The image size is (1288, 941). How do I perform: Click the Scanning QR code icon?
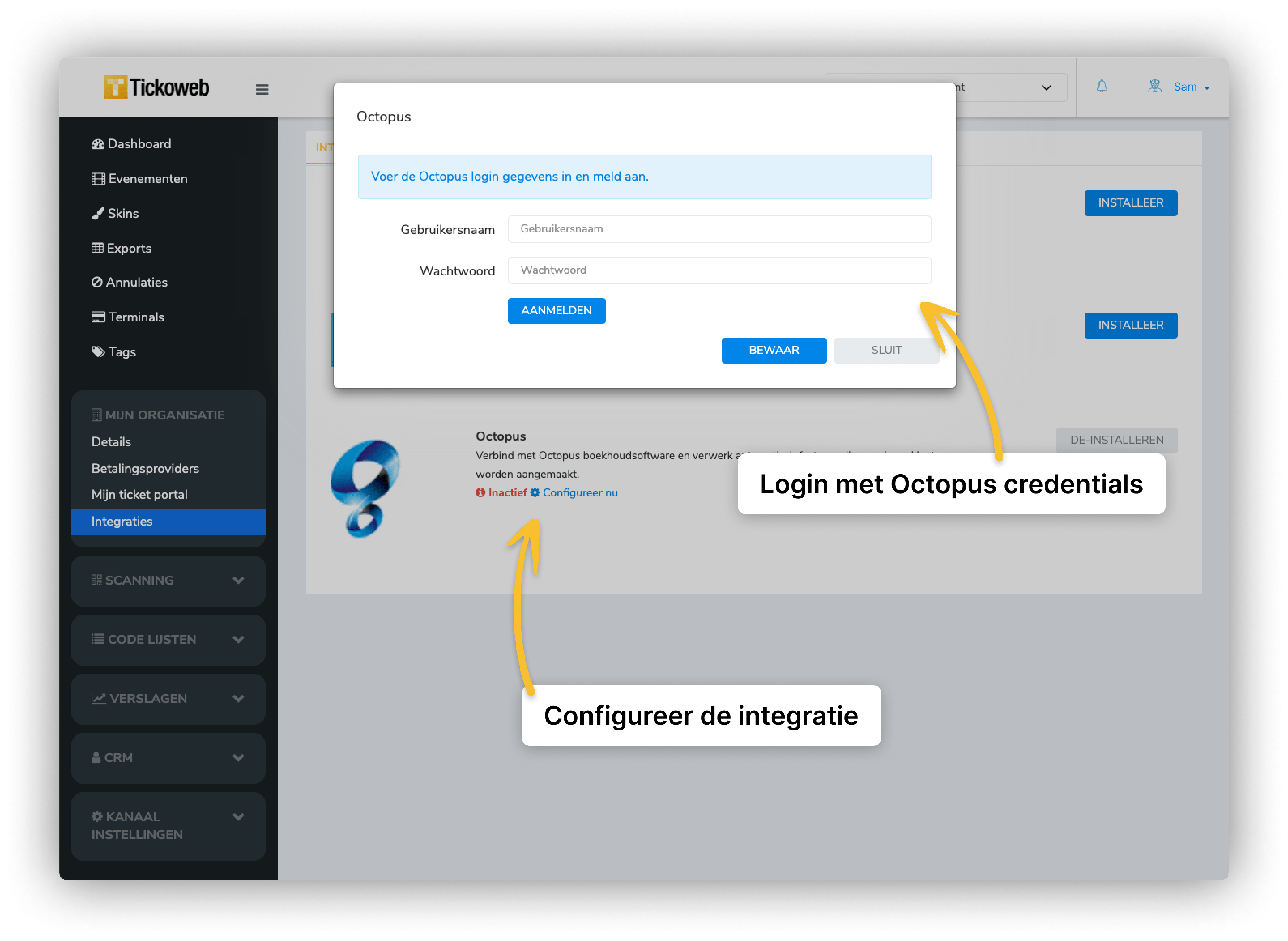[96, 580]
